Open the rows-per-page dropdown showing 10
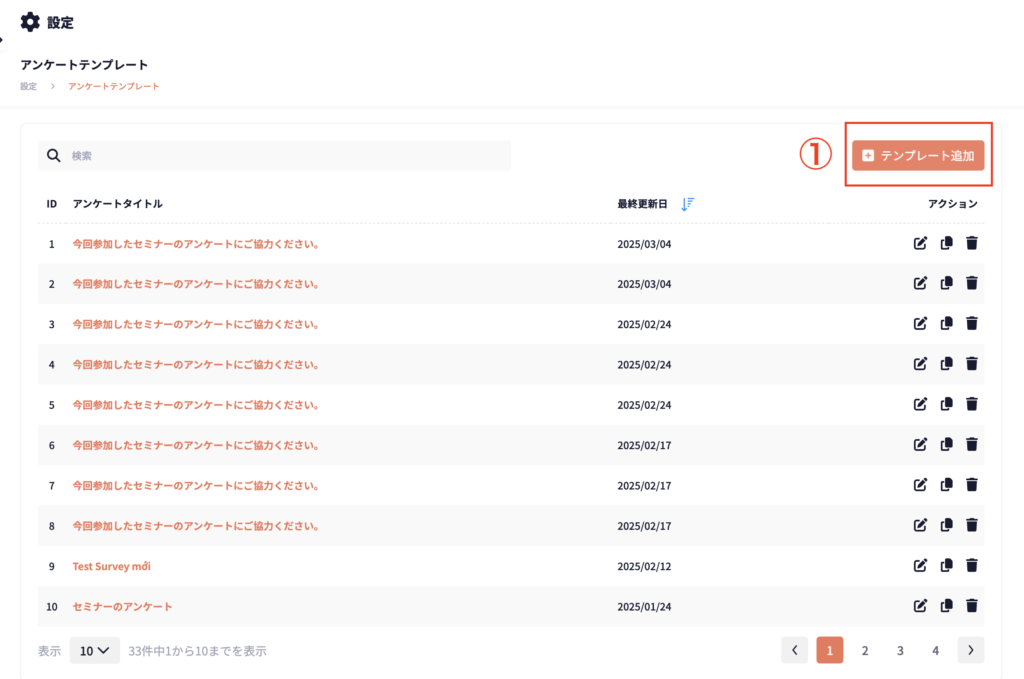This screenshot has height=679, width=1024. click(95, 651)
